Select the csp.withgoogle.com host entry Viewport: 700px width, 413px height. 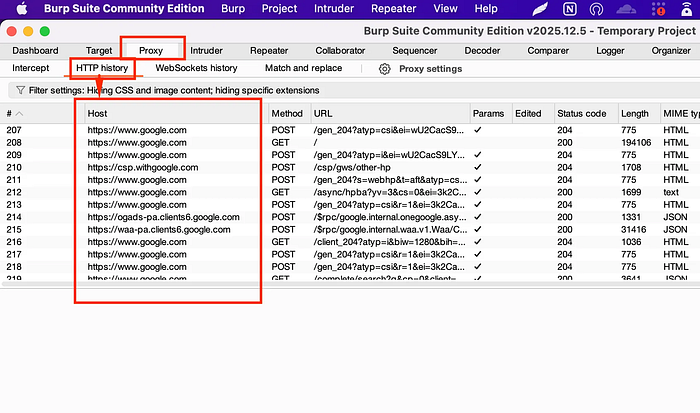click(x=143, y=167)
